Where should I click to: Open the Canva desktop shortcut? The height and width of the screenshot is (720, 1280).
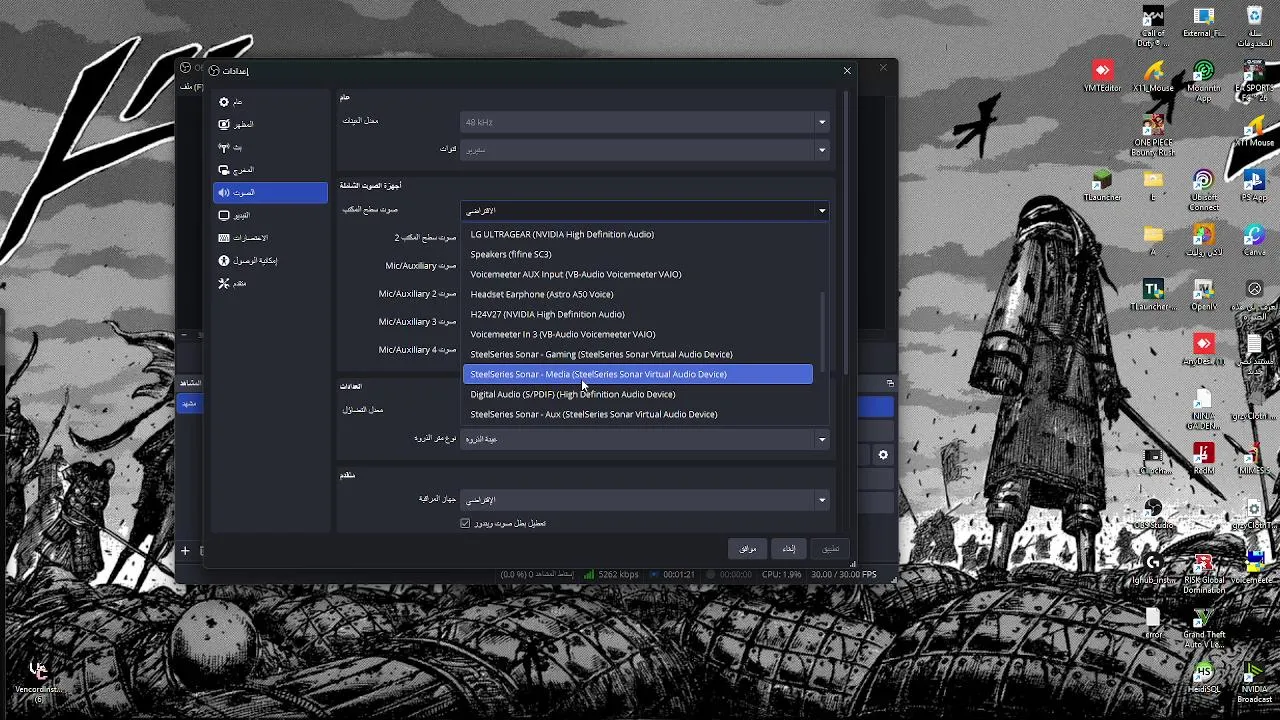click(x=1254, y=241)
